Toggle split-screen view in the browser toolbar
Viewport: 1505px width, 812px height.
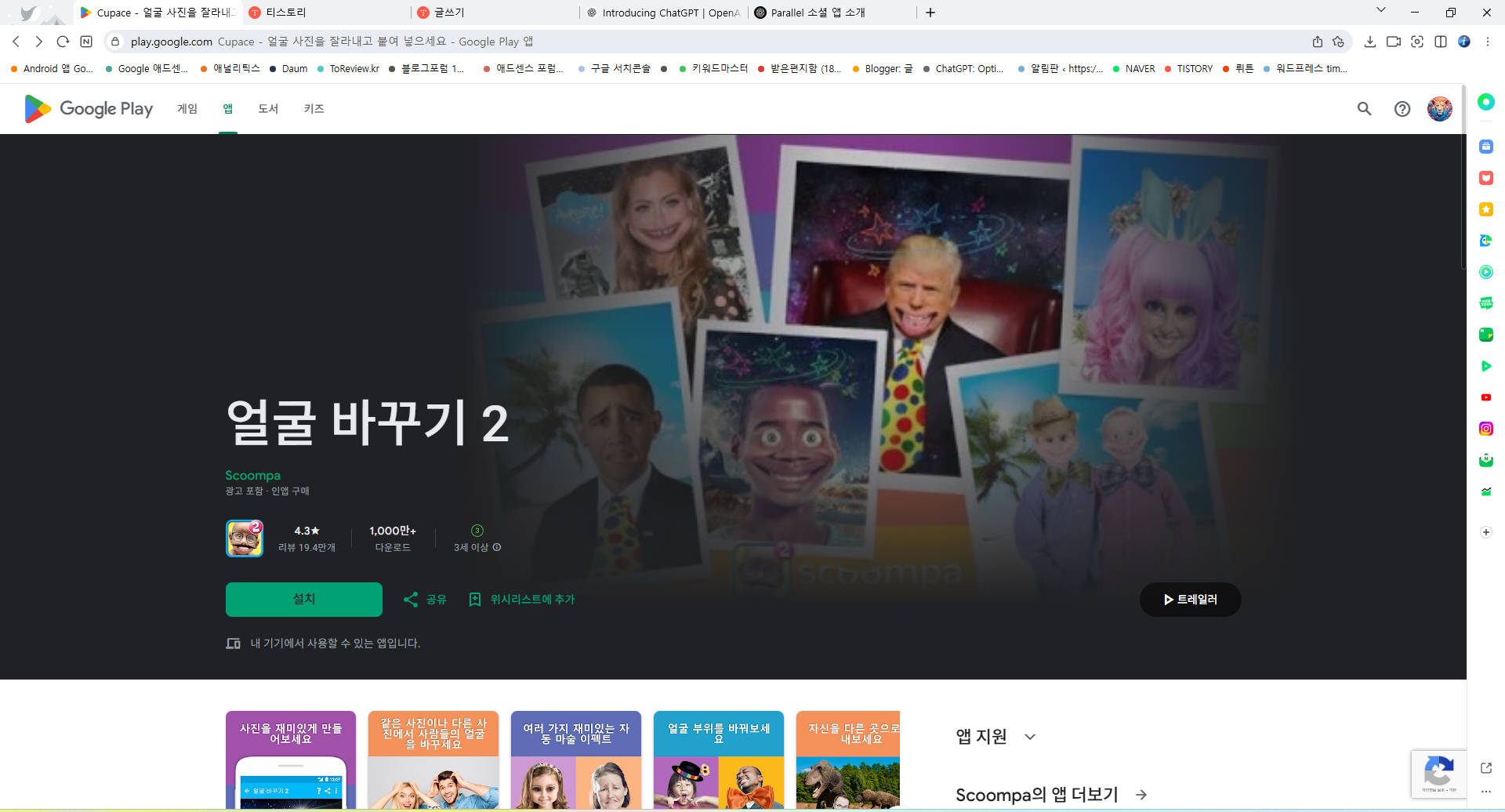pyautogui.click(x=1442, y=42)
